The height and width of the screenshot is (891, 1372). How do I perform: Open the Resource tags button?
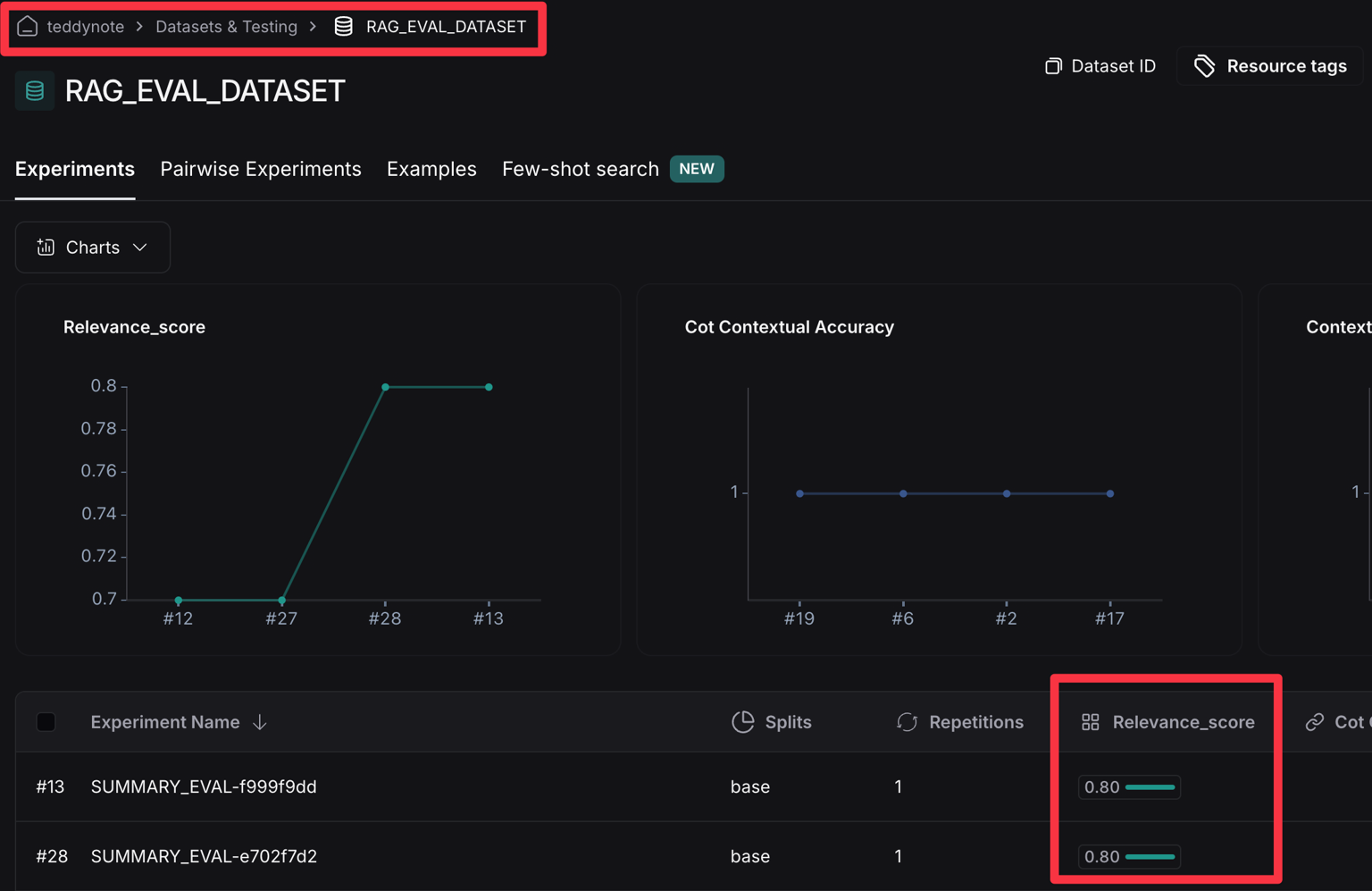[1270, 66]
